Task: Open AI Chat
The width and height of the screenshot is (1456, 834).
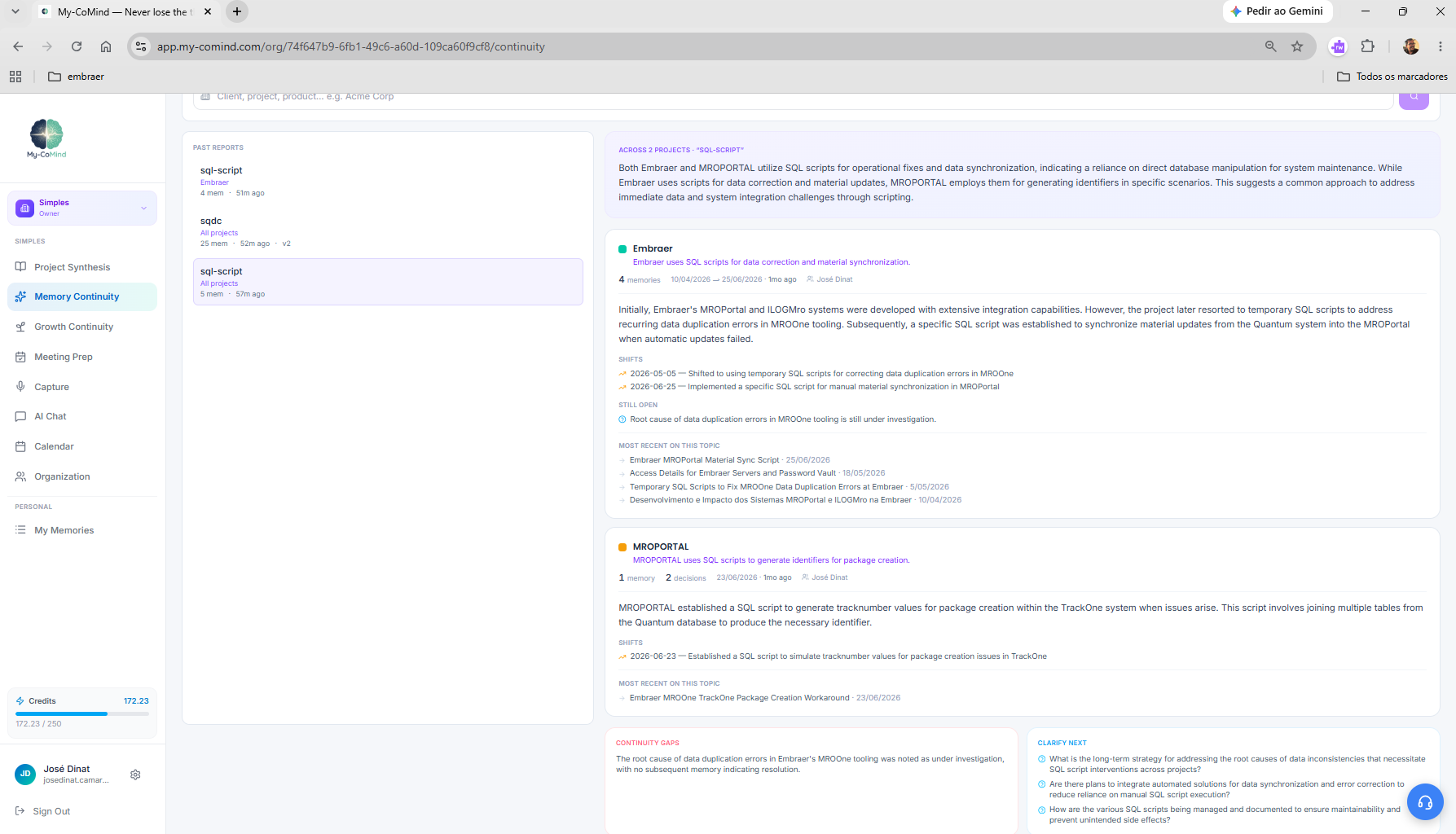Action: point(81,416)
